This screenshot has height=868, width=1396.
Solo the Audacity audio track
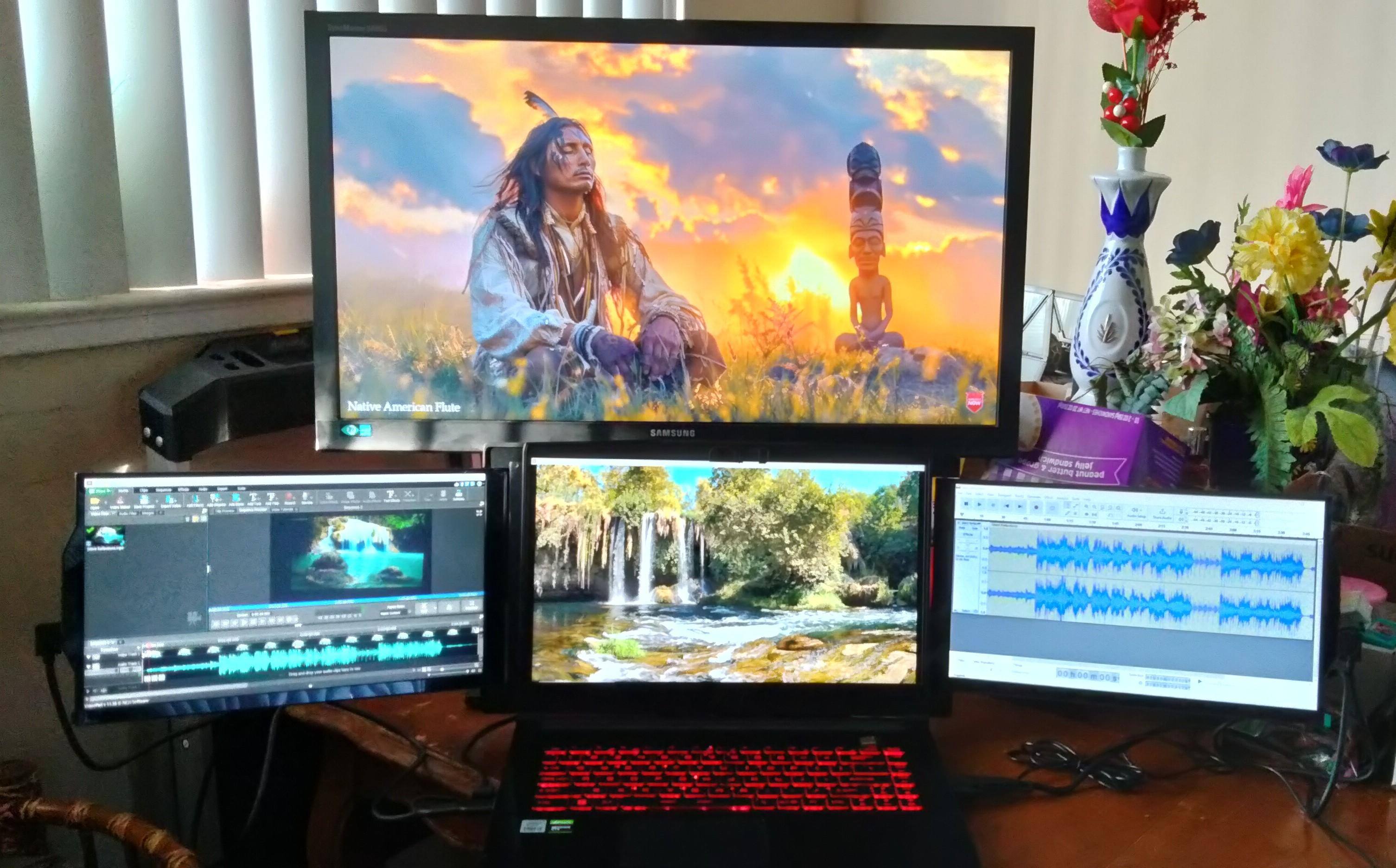975,529
